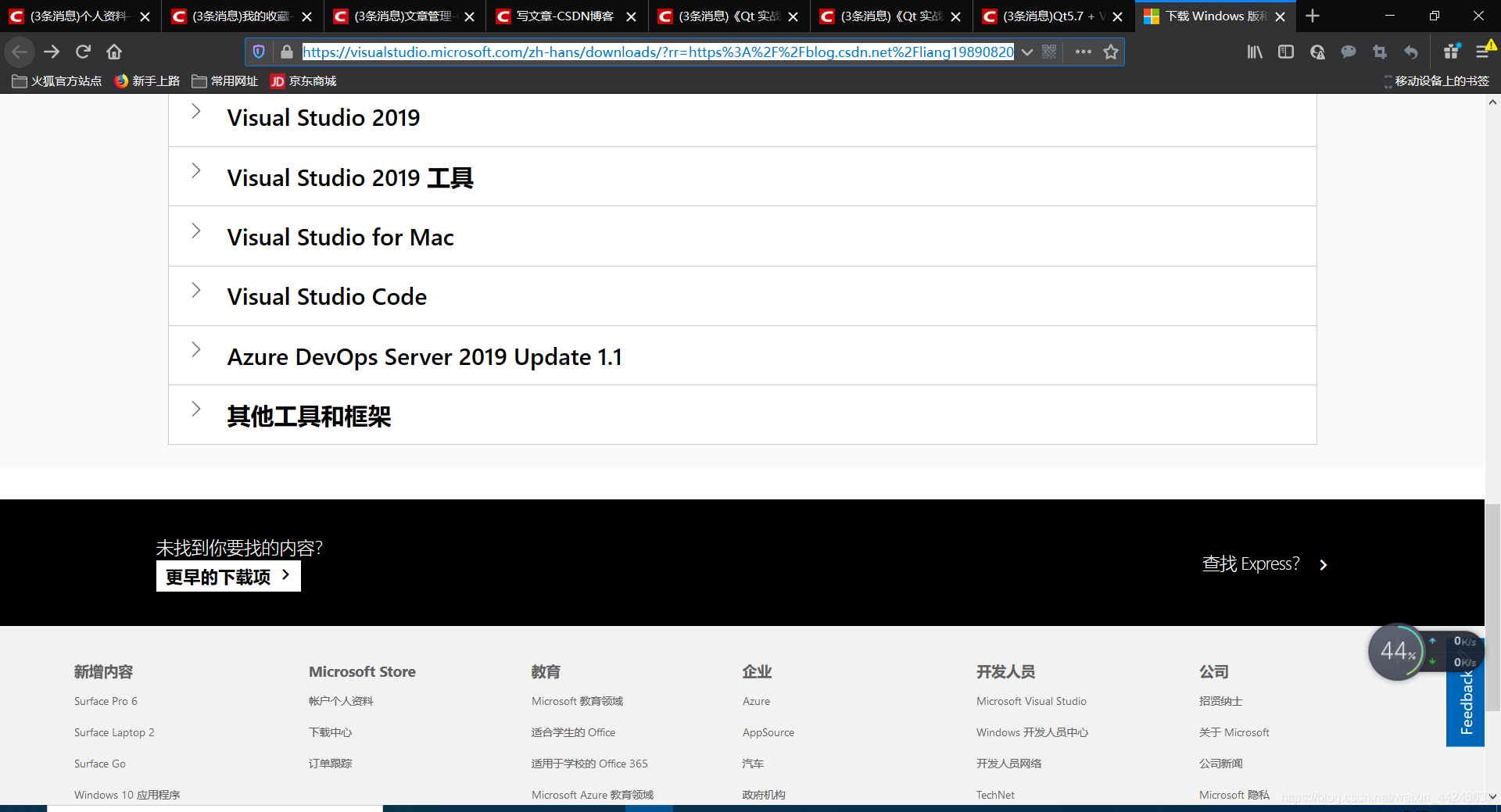Open Surface Laptop 2 footer link

(x=114, y=732)
